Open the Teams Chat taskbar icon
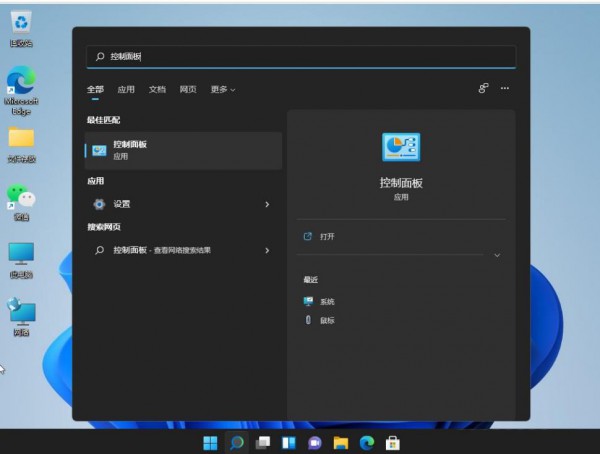This screenshot has width=600, height=454. coord(315,443)
